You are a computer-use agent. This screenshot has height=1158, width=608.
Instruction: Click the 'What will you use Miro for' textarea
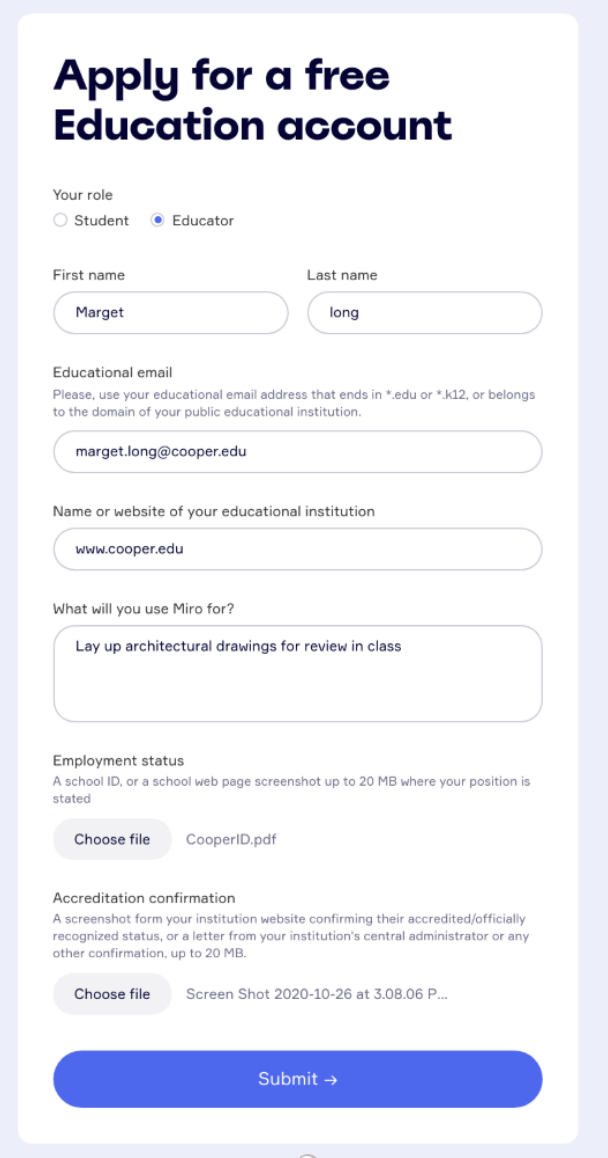pos(297,673)
